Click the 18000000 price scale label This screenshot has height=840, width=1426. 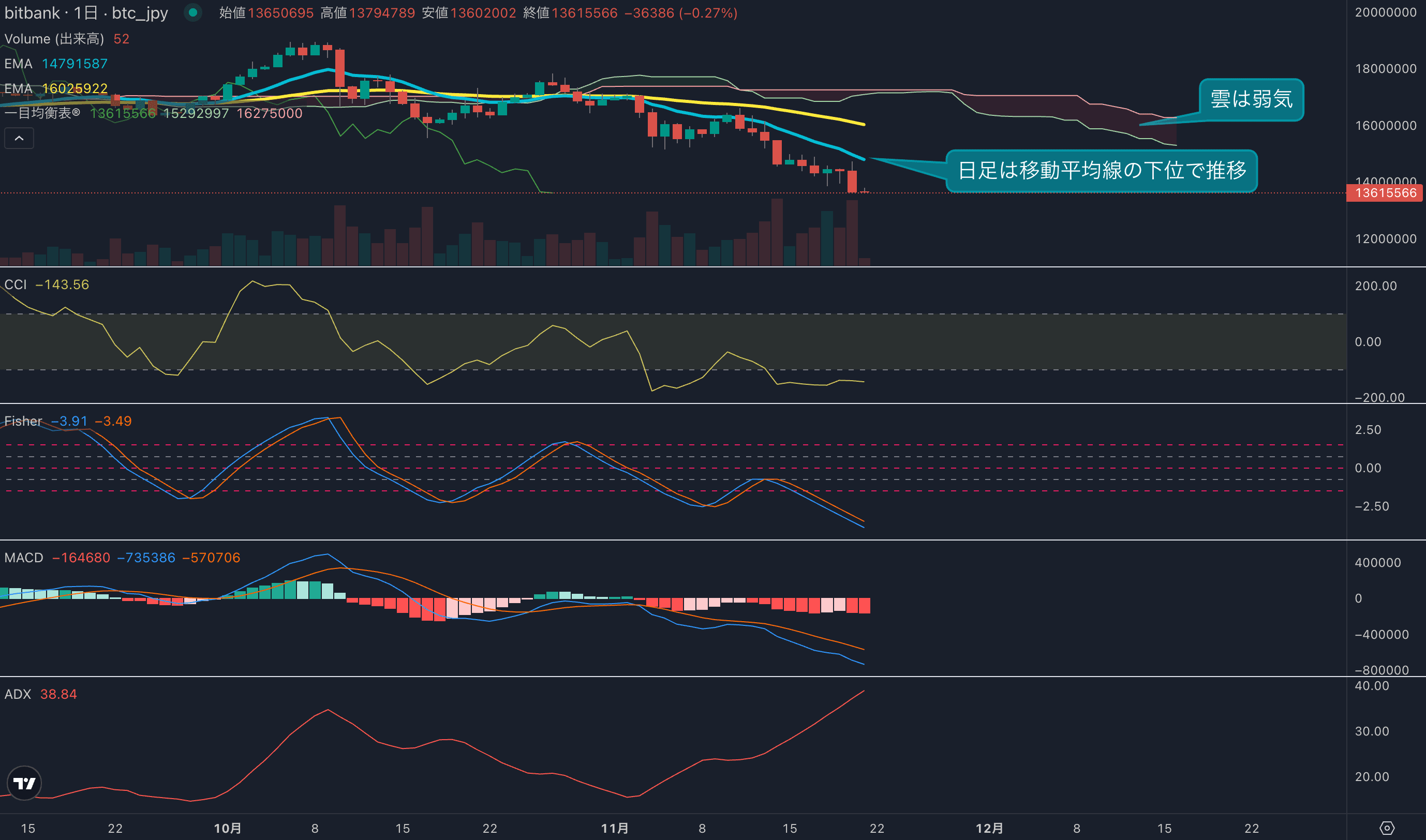[x=1385, y=68]
